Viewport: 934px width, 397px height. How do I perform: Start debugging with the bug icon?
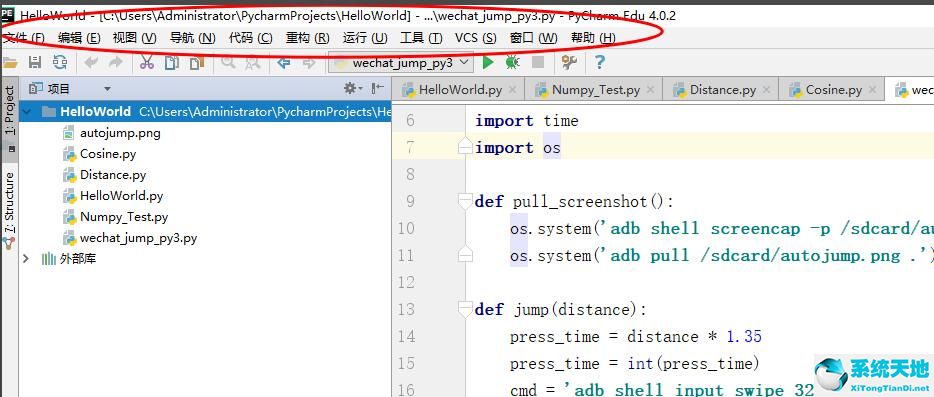tap(512, 62)
